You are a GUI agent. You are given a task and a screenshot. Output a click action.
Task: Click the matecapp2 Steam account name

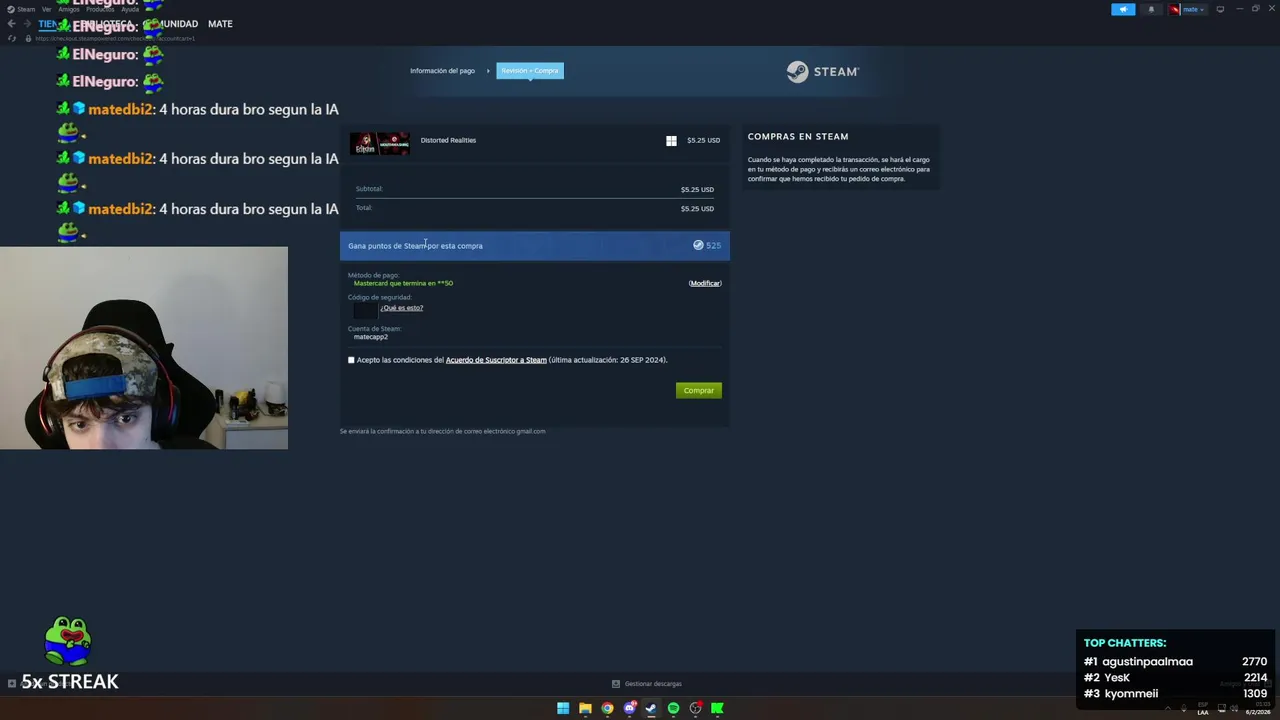pos(371,337)
